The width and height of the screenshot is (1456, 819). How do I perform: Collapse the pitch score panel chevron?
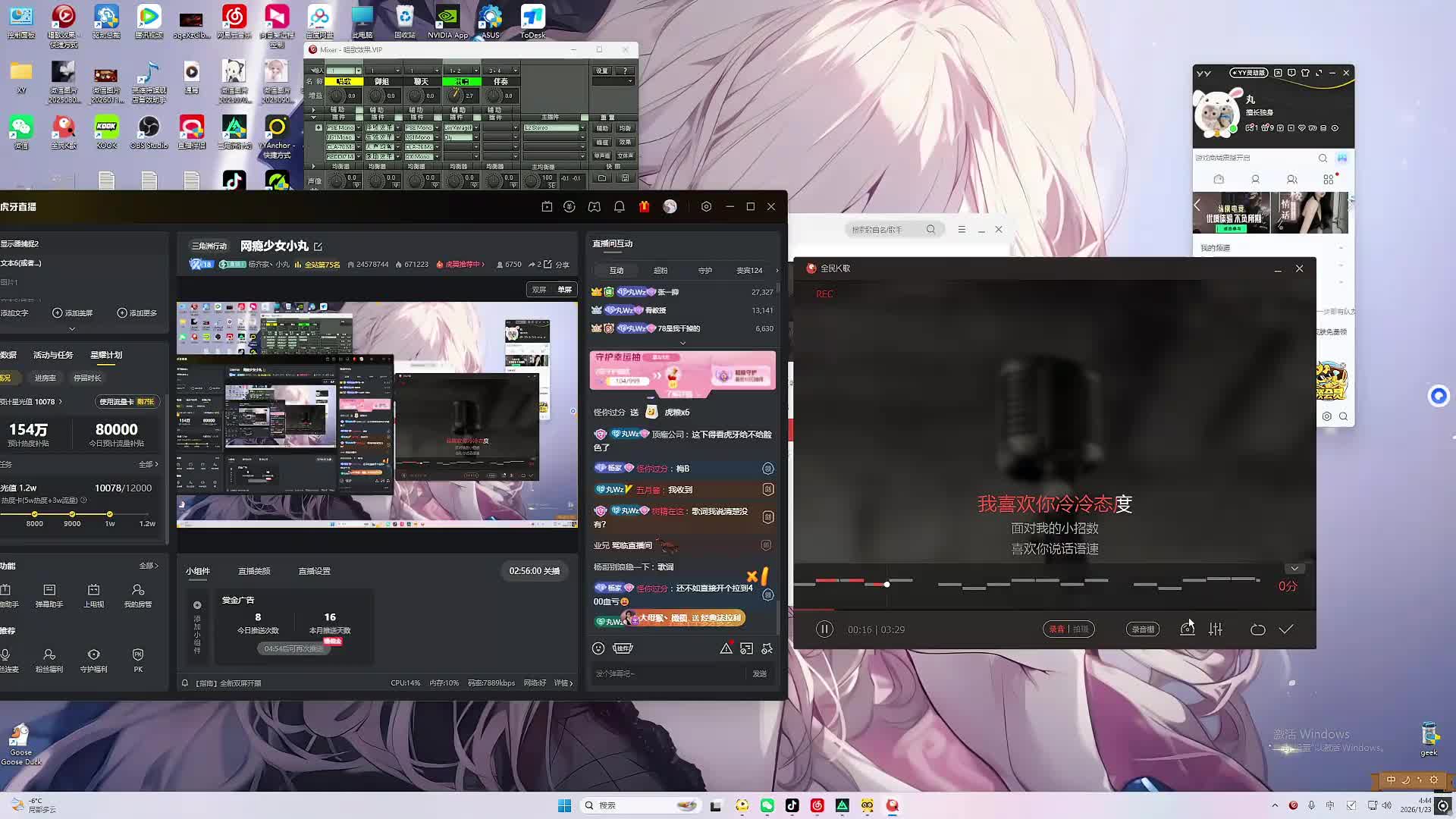(1294, 569)
